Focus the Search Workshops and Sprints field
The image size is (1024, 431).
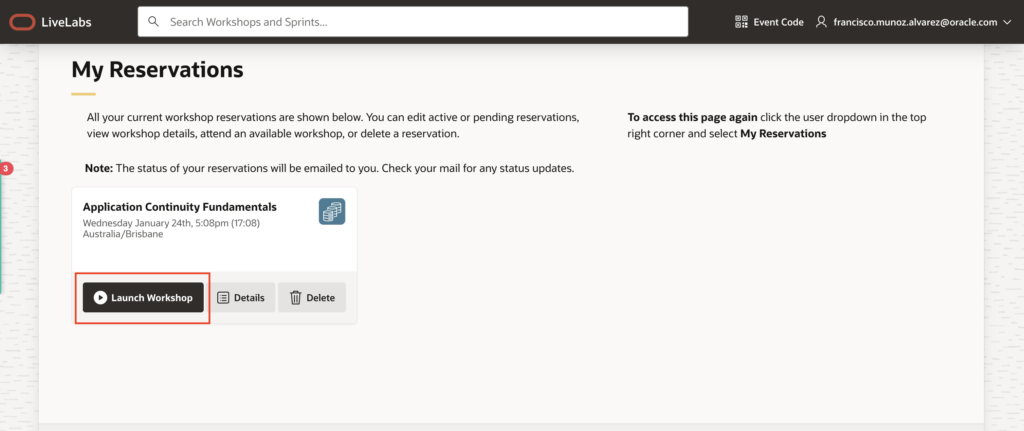pyautogui.click(x=420, y=22)
